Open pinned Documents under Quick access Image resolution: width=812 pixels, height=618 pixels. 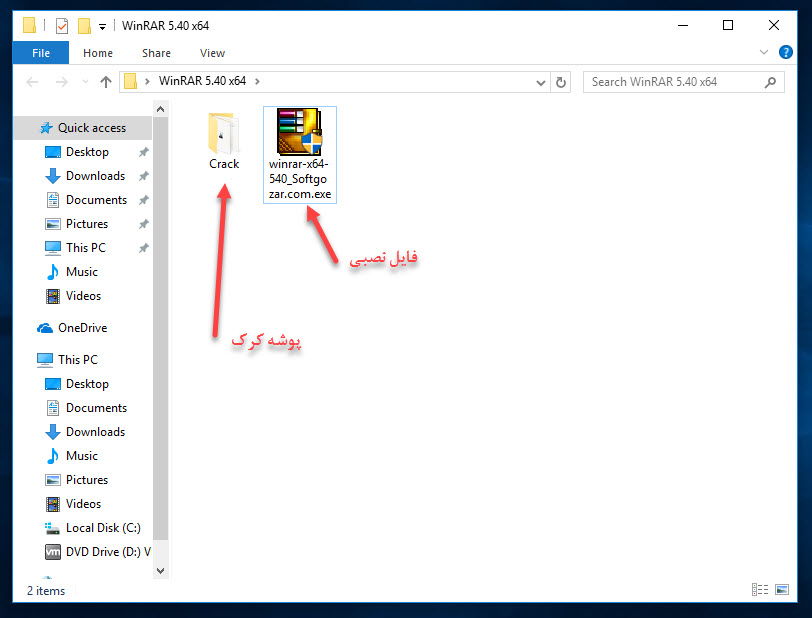pyautogui.click(x=96, y=199)
